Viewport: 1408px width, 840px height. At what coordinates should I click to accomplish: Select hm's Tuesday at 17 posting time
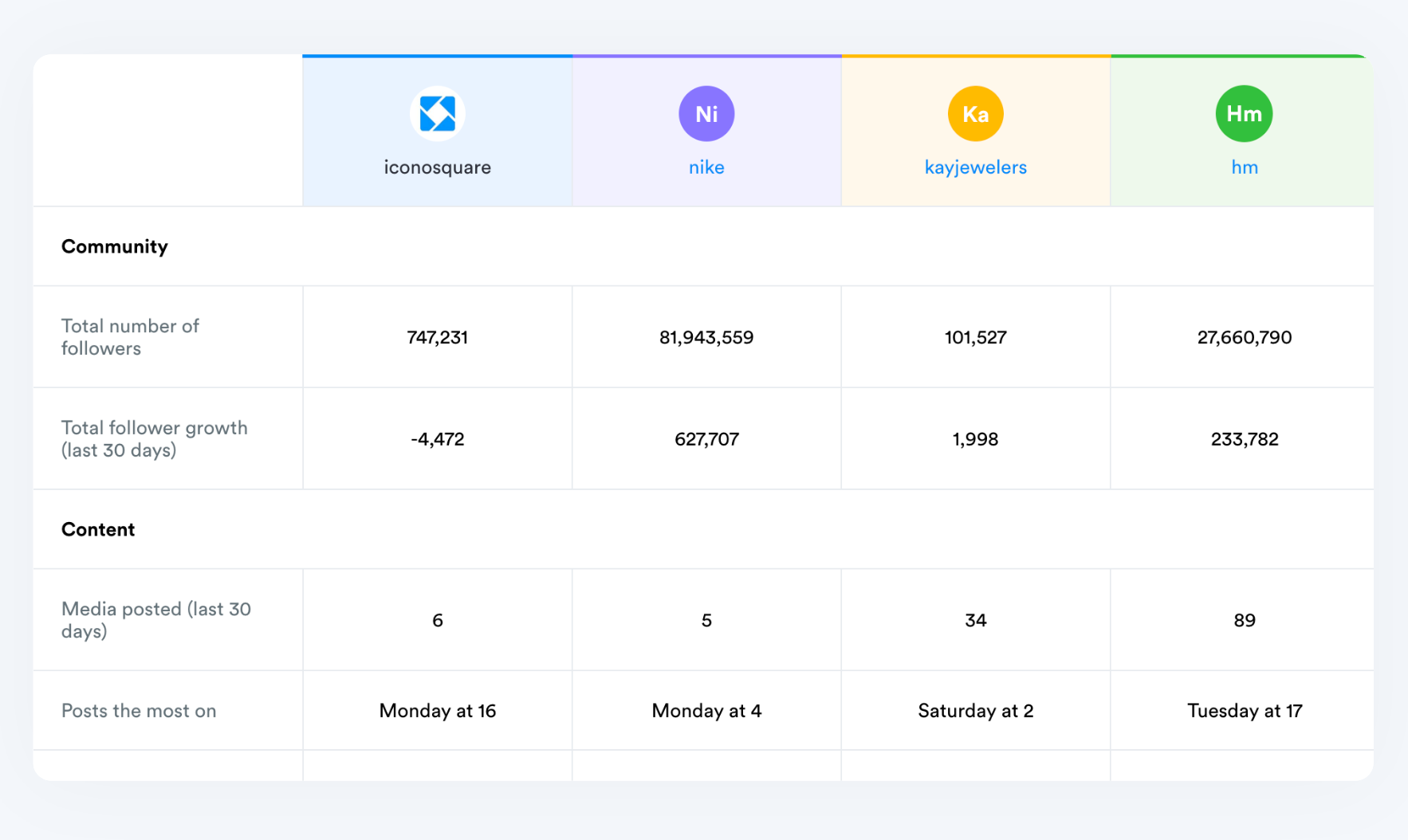tap(1244, 710)
